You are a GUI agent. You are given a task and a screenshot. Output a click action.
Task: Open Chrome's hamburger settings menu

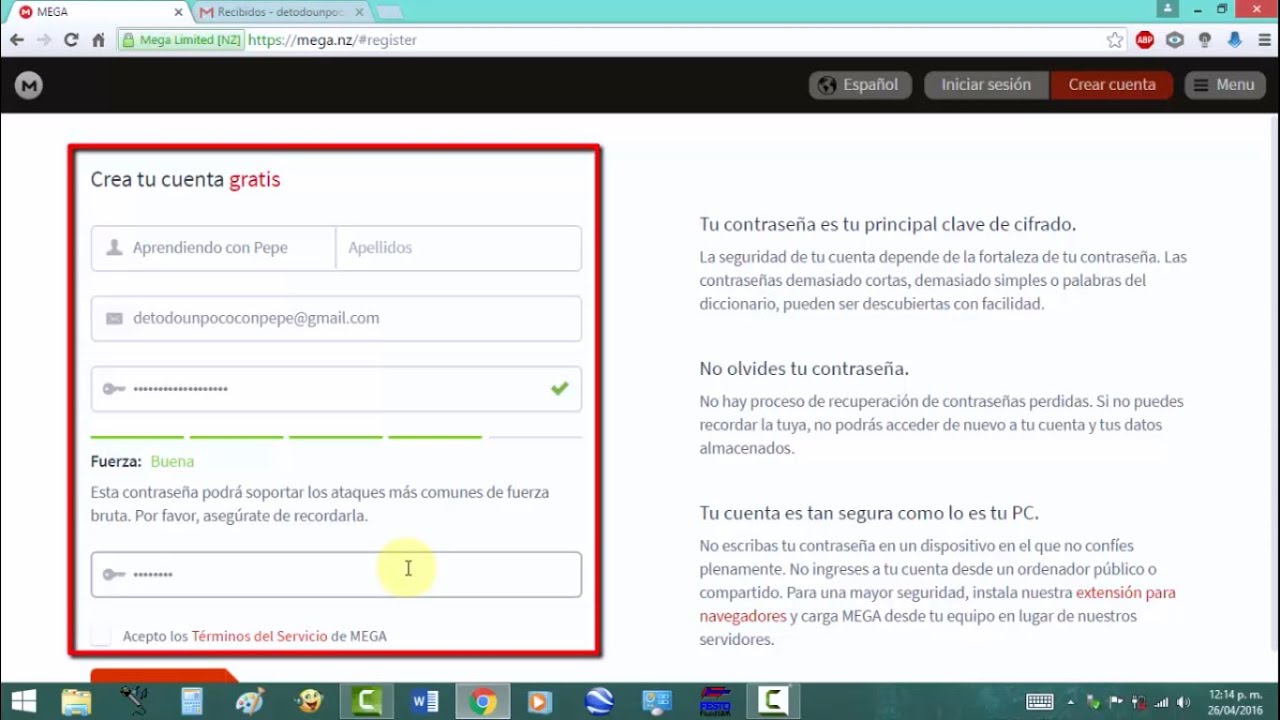[1263, 40]
